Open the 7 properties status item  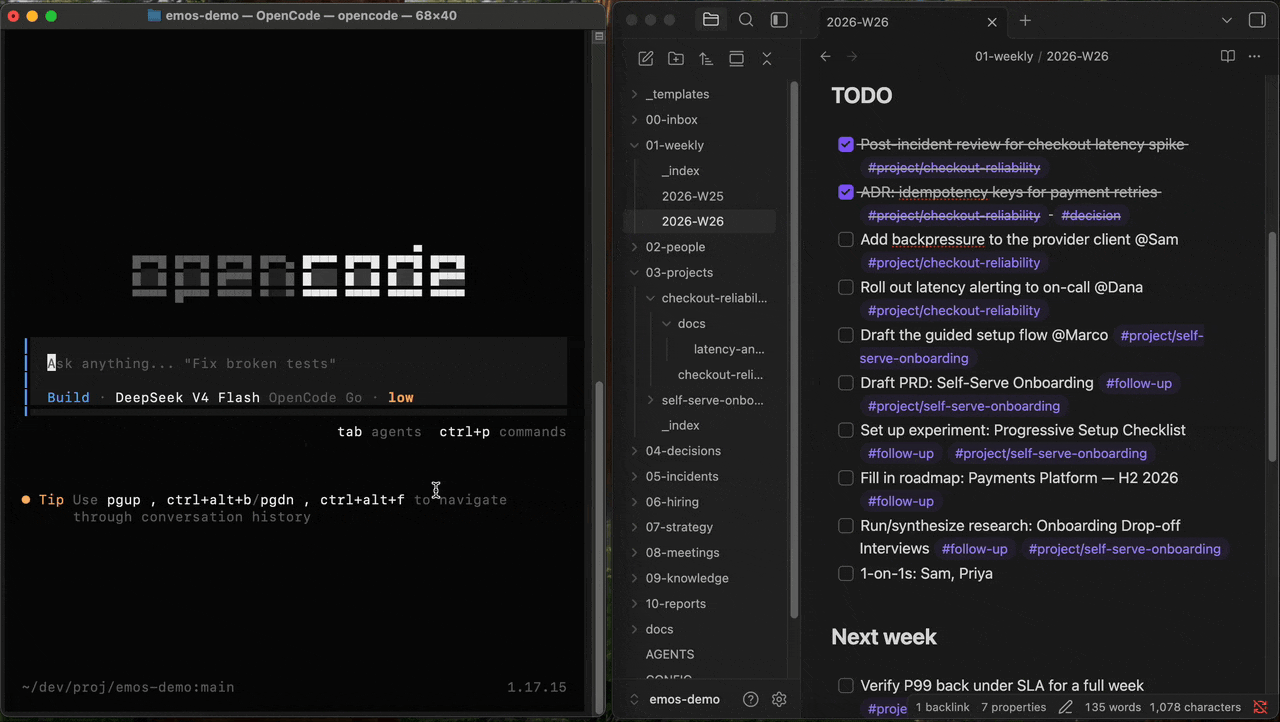click(1013, 707)
